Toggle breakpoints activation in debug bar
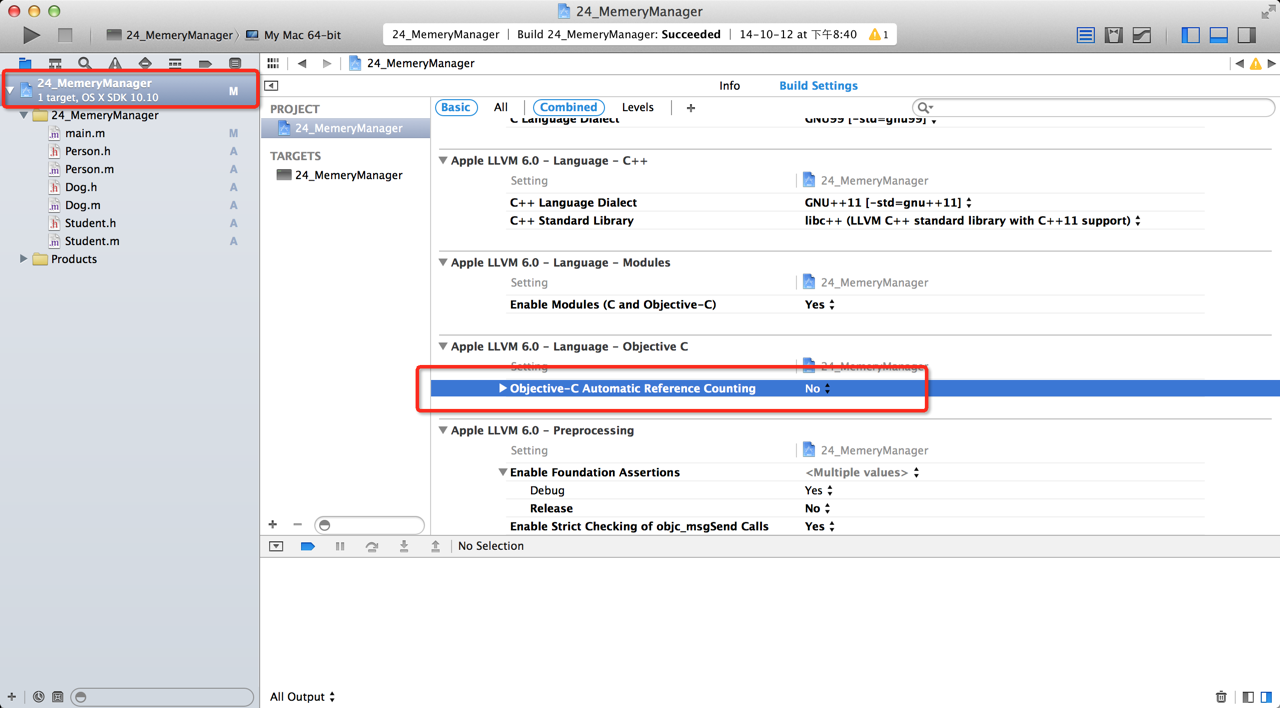Image resolution: width=1280 pixels, height=708 pixels. (308, 546)
